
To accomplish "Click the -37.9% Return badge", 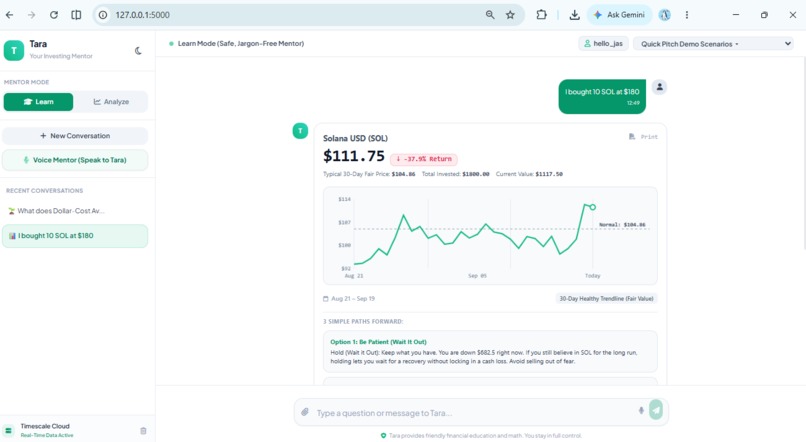I will [x=424, y=159].
